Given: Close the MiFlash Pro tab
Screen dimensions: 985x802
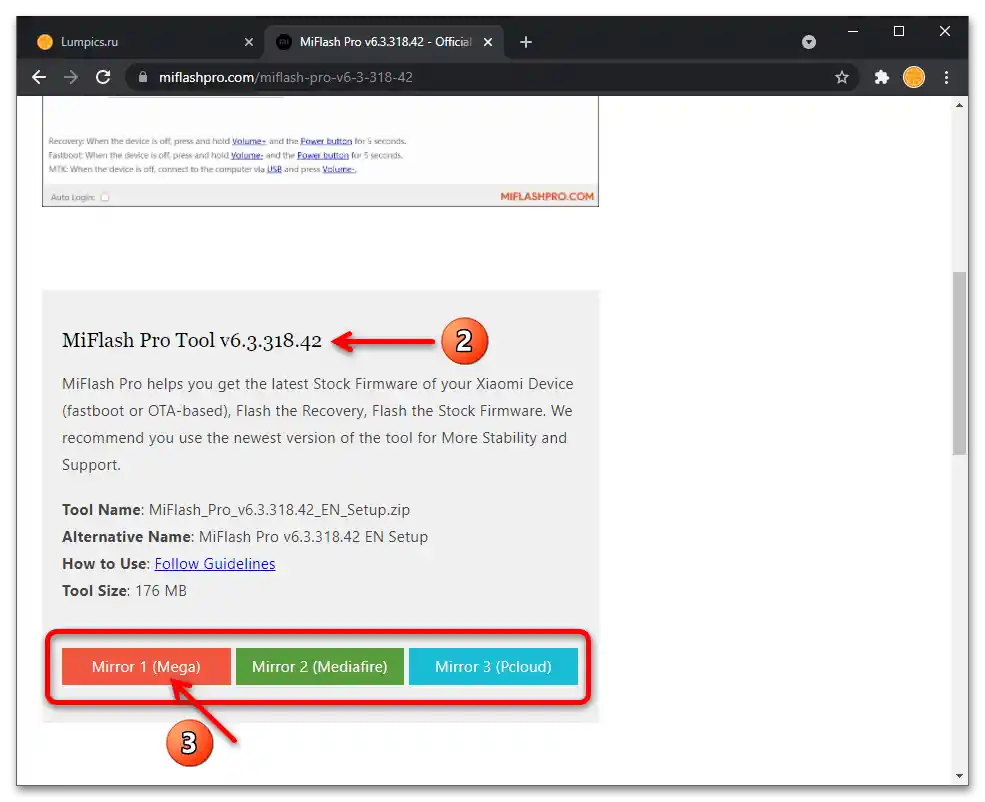Looking at the screenshot, I should point(488,42).
